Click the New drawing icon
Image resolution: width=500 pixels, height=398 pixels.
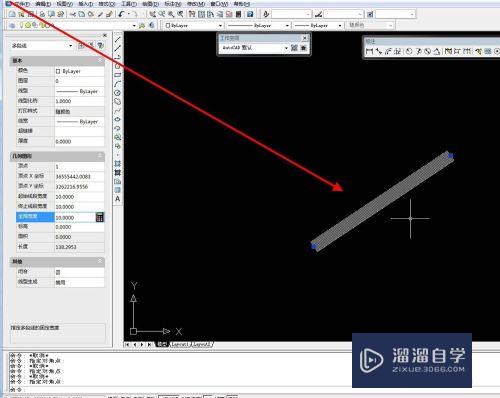coord(12,14)
